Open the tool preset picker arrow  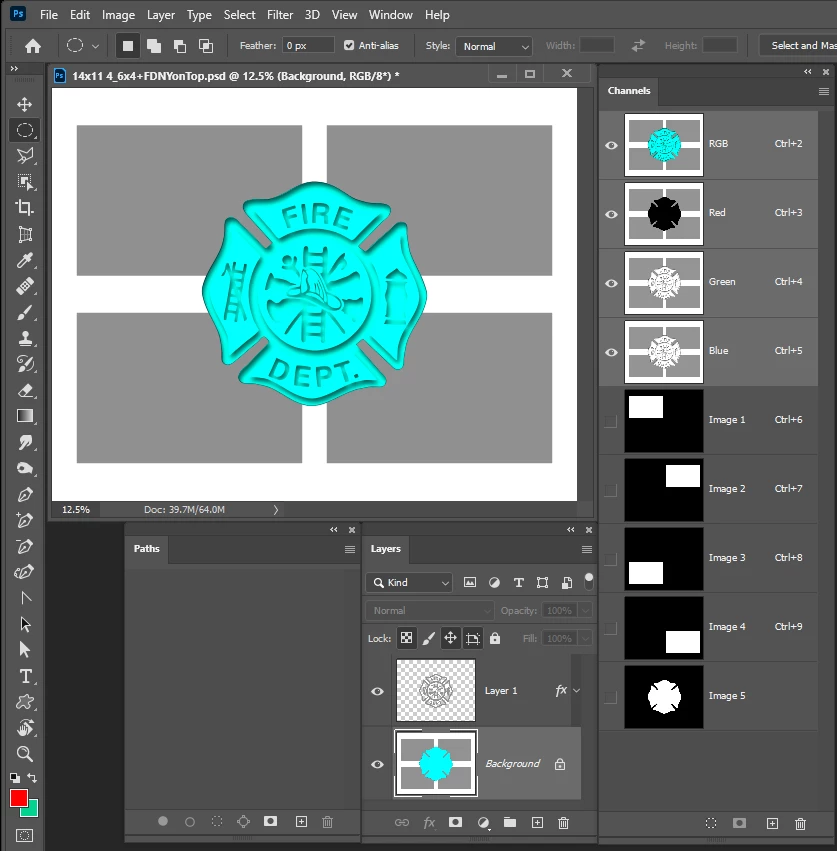point(96,46)
